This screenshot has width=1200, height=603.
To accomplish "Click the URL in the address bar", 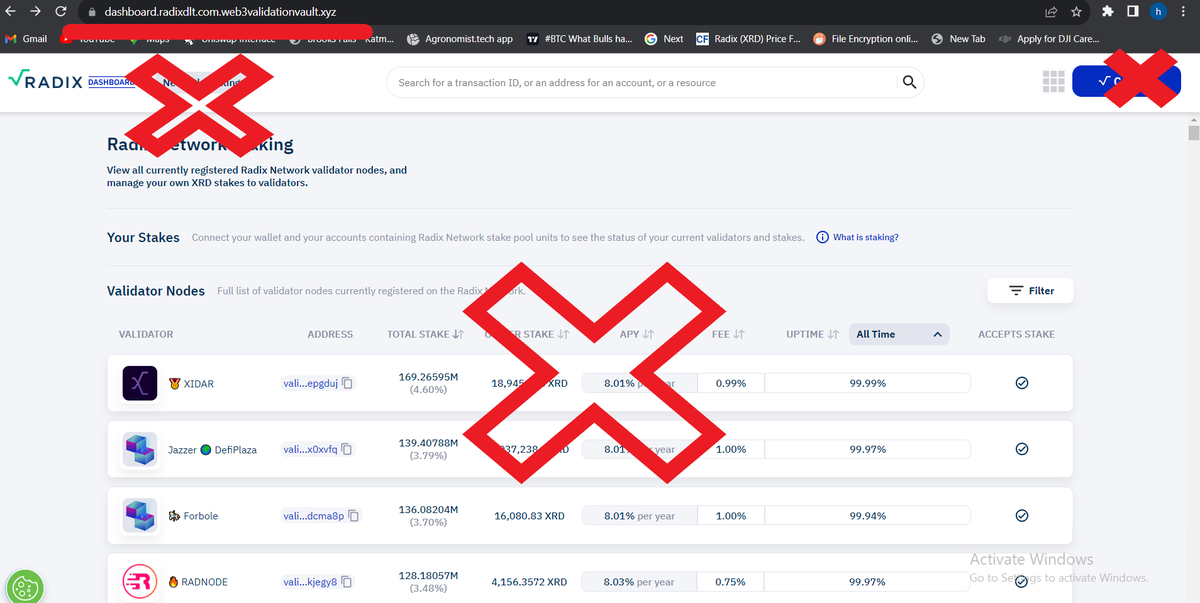I will point(220,13).
